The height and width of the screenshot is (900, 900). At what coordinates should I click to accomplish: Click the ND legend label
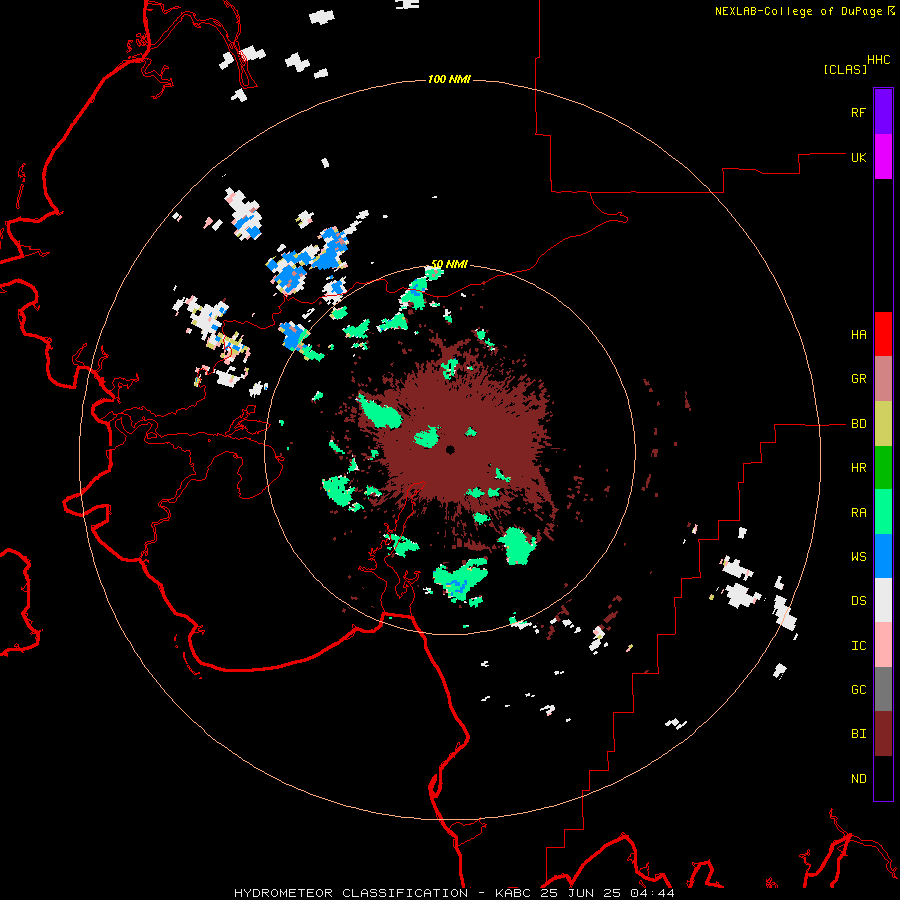(858, 778)
